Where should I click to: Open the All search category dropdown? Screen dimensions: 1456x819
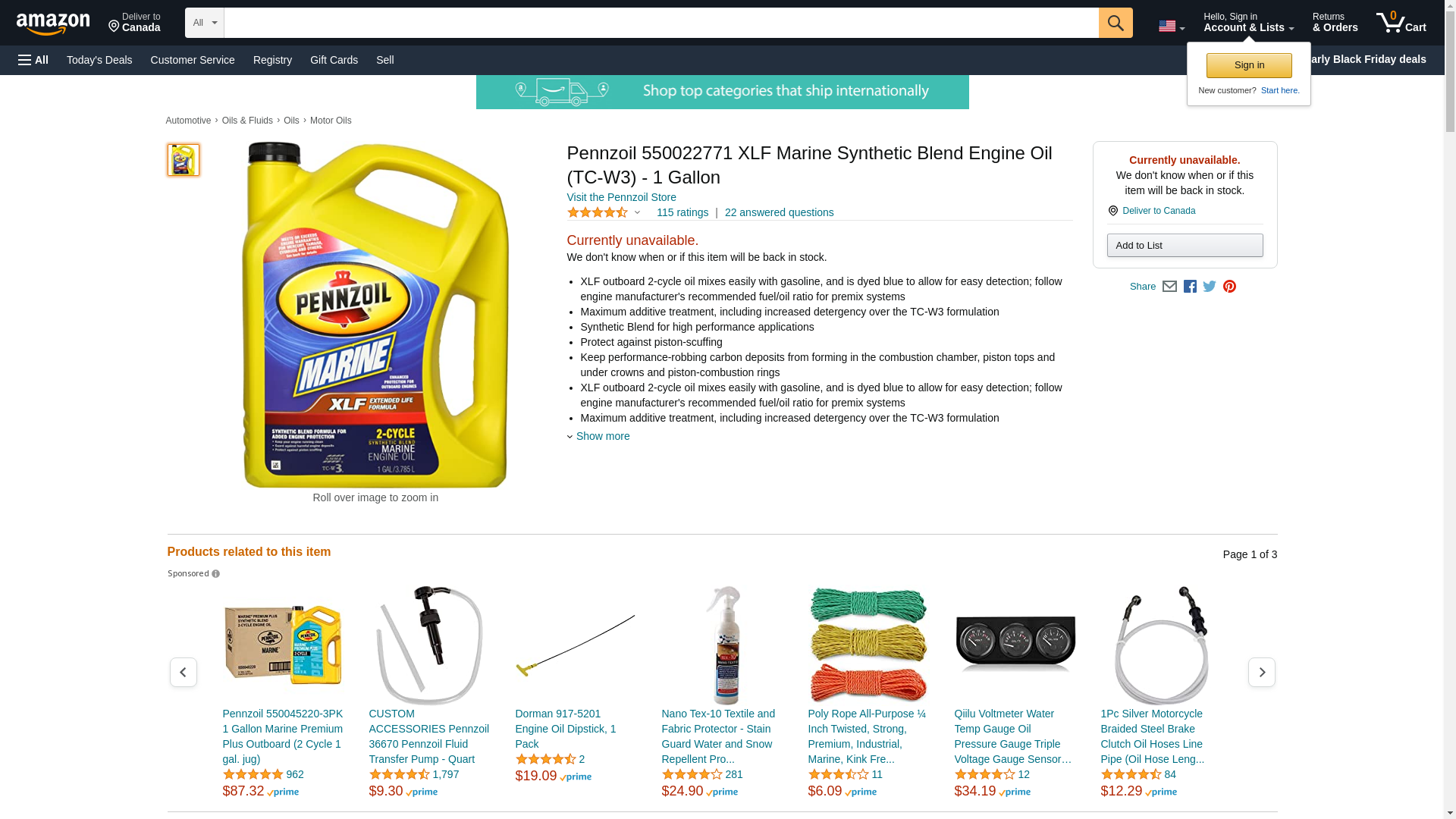pos(205,23)
